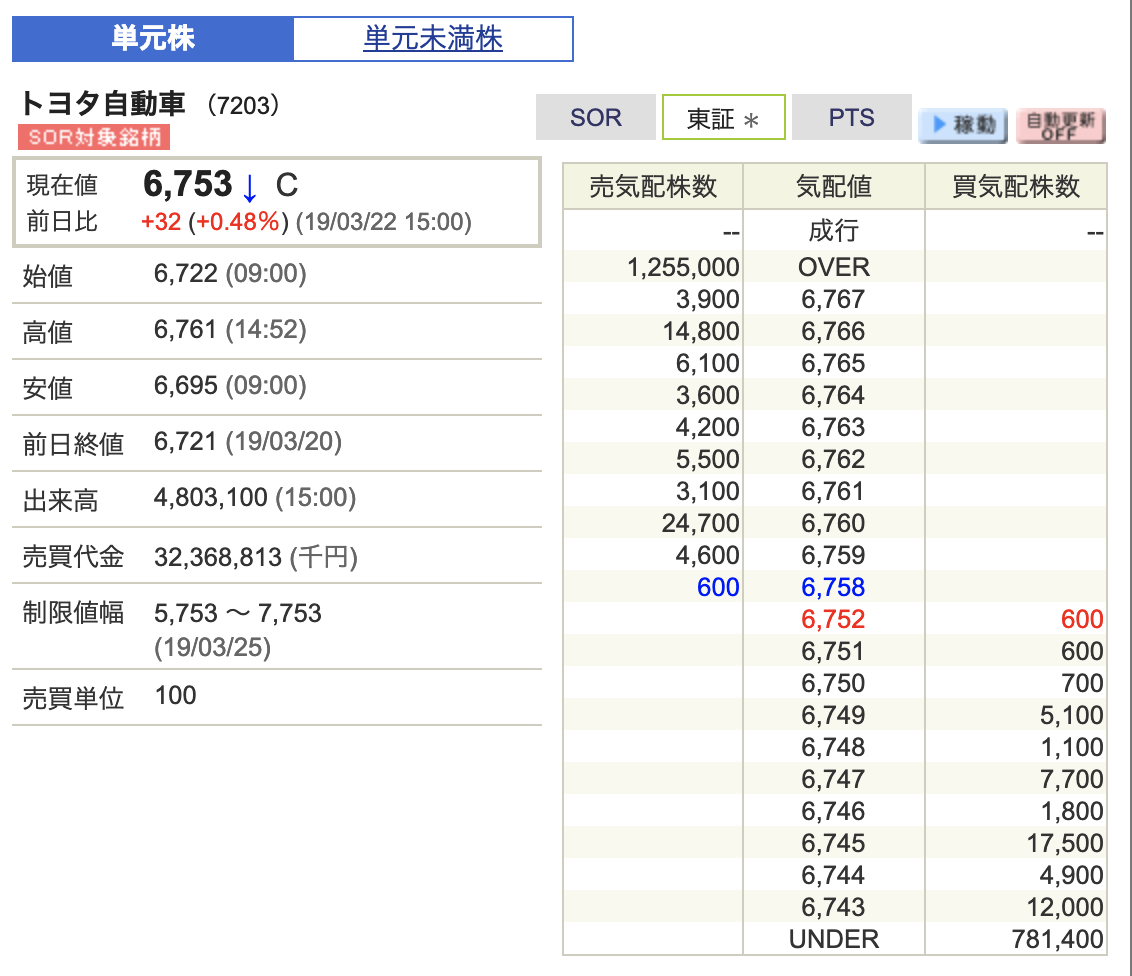Open the 単元未満株 tab link
The height and width of the screenshot is (976, 1132).
[433, 39]
